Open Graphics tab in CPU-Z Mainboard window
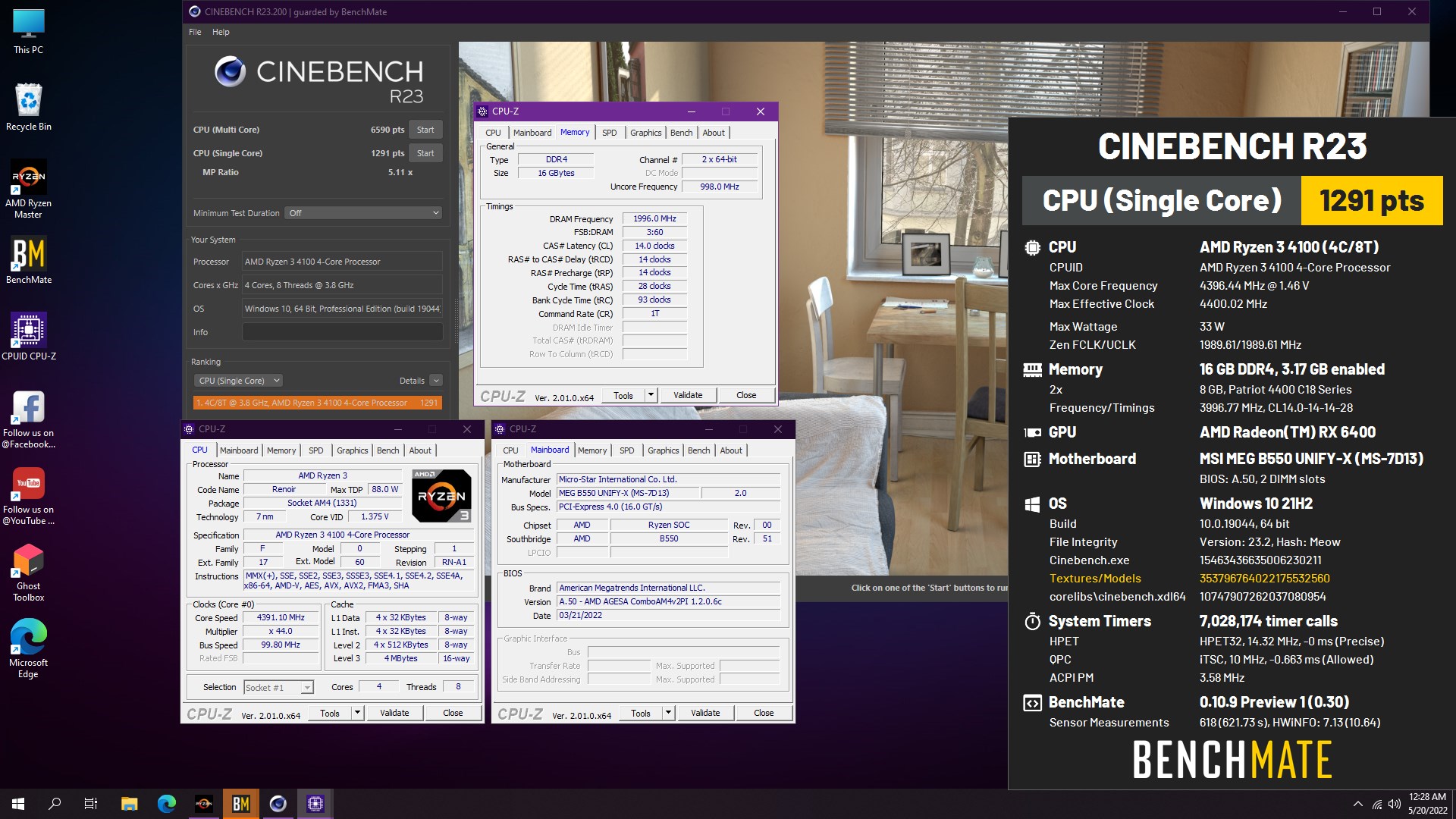Screen dimensions: 1456x819 point(664,450)
